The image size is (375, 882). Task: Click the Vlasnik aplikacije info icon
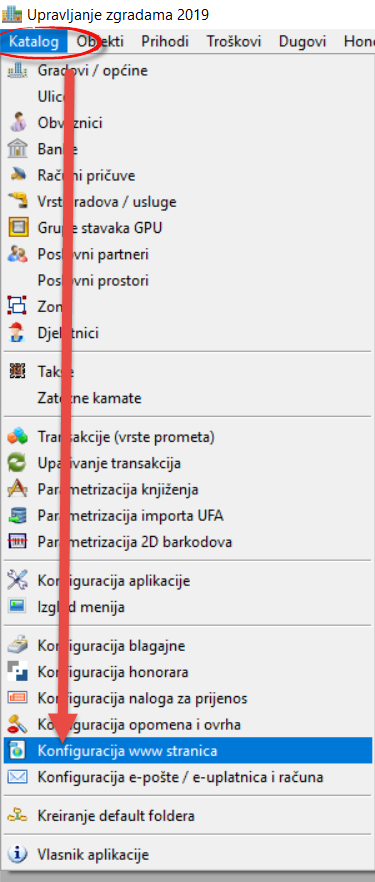point(16,855)
